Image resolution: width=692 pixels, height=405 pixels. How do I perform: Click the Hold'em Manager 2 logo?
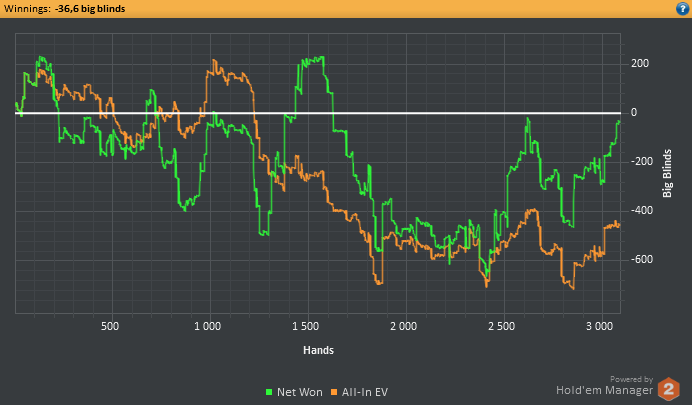(x=669, y=389)
